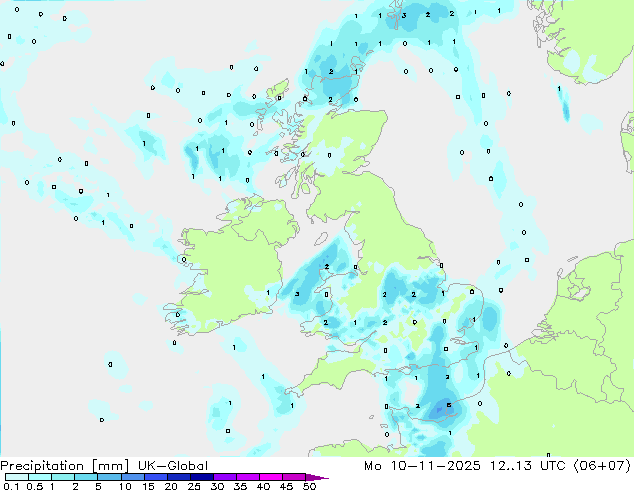
Task: Click the "12..13 UTC" time label
Action: point(527,466)
